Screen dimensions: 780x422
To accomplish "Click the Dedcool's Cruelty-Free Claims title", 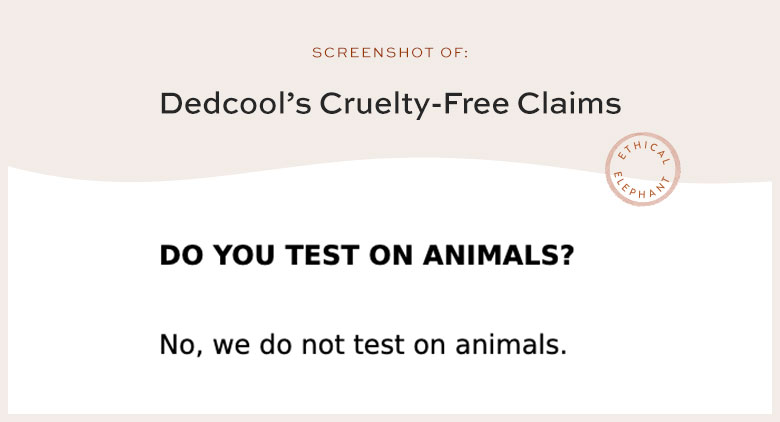I will tap(390, 104).
